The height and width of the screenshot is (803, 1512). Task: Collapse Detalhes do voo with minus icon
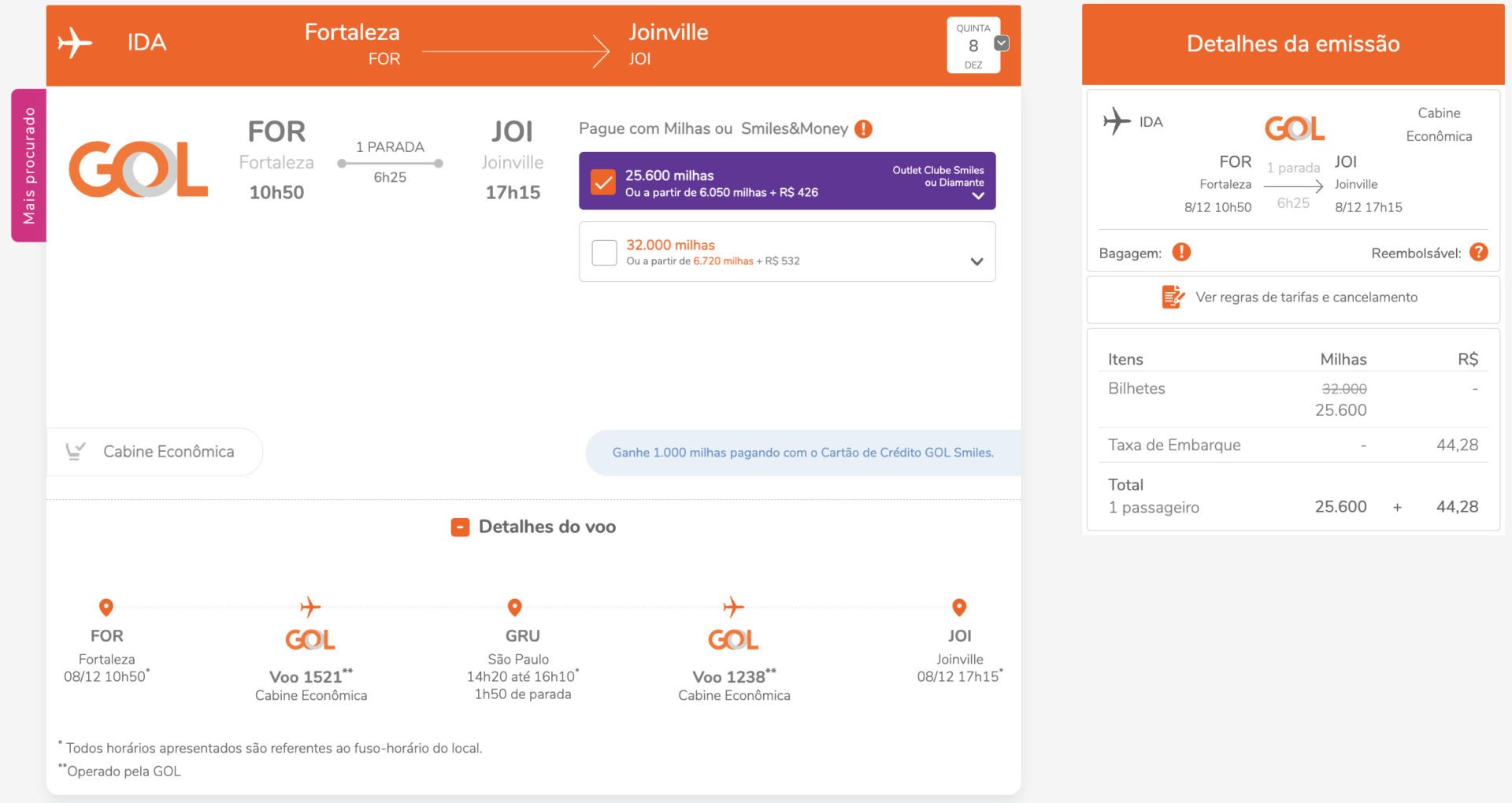click(x=460, y=527)
